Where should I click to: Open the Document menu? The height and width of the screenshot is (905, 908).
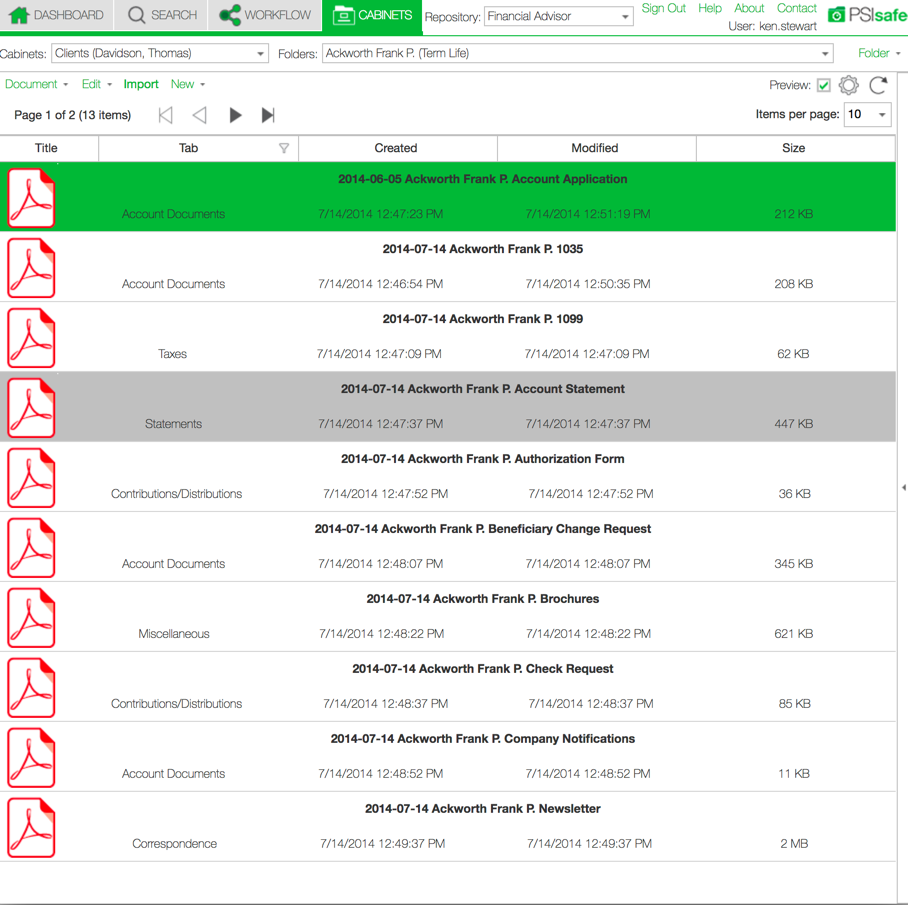tap(30, 85)
